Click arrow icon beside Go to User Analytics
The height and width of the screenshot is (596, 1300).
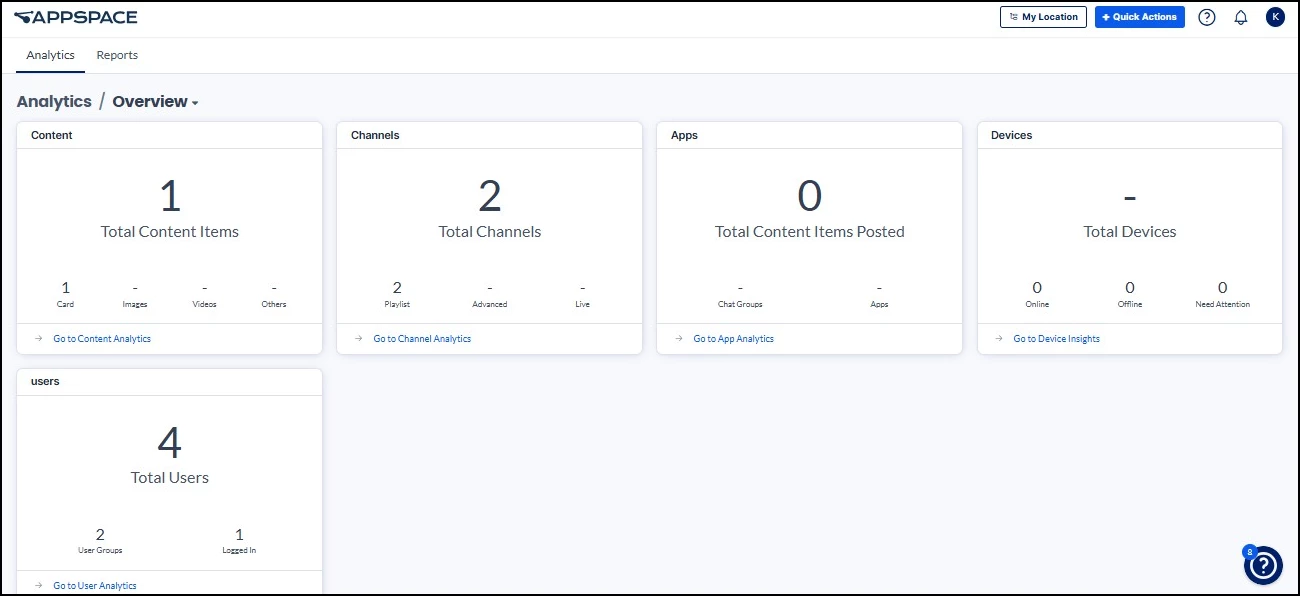[38, 586]
